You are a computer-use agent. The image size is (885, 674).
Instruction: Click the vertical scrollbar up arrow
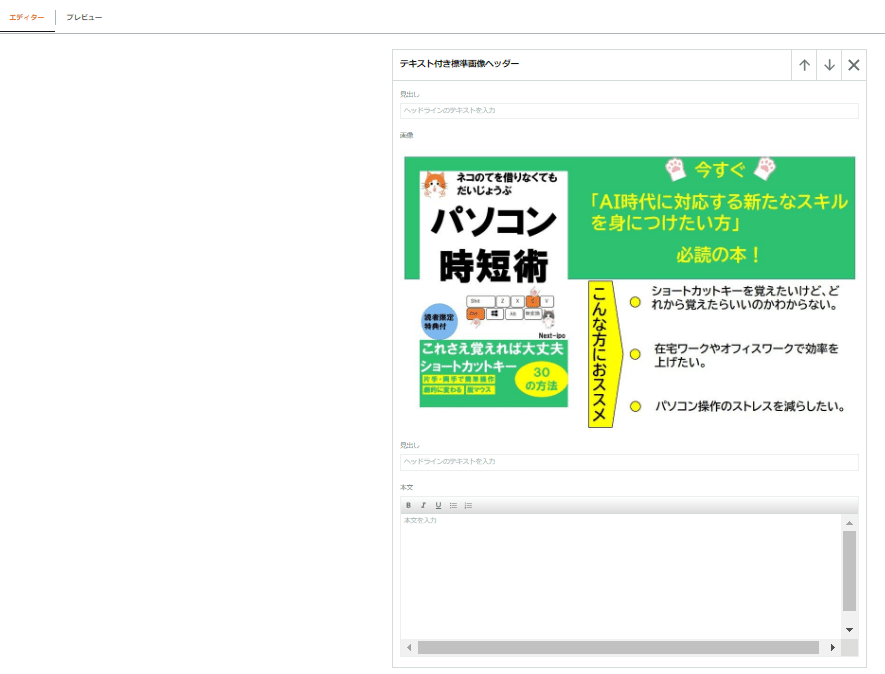(849, 523)
